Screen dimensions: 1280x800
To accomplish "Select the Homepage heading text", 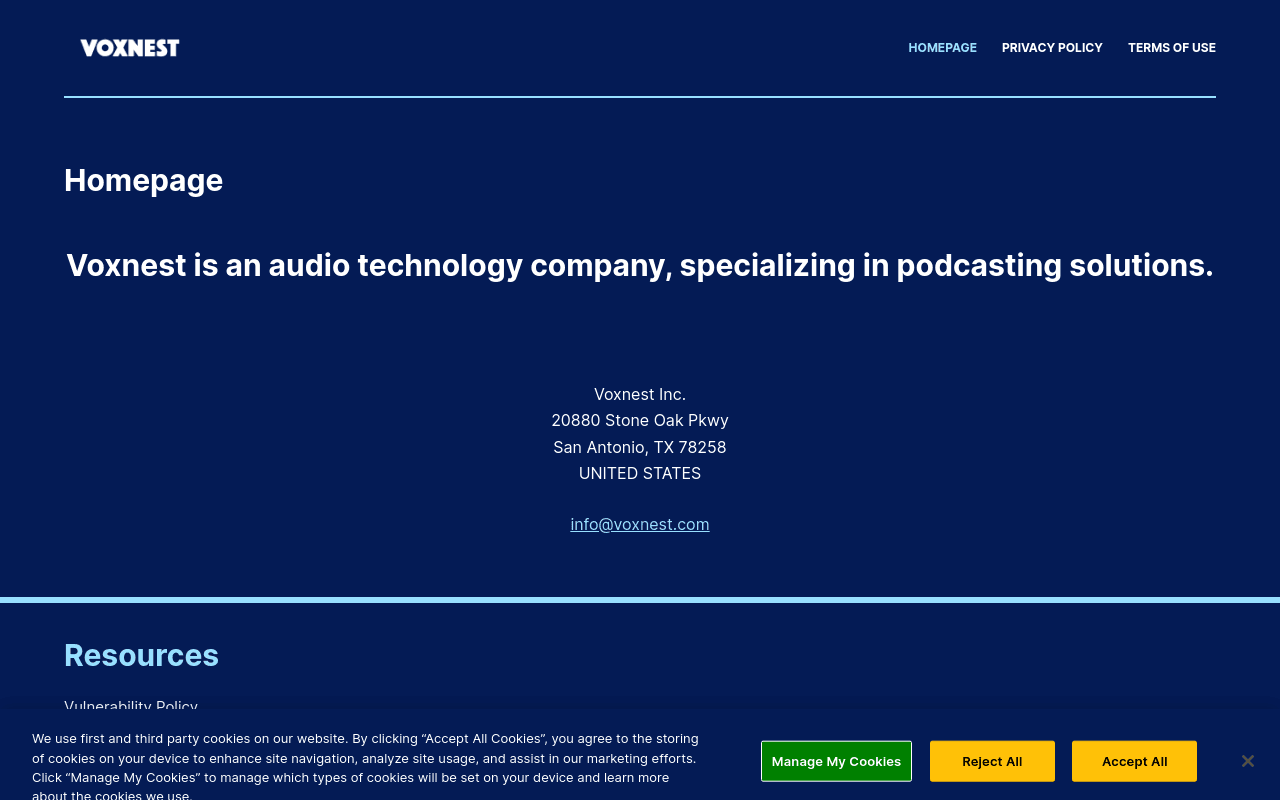I will coord(143,180).
